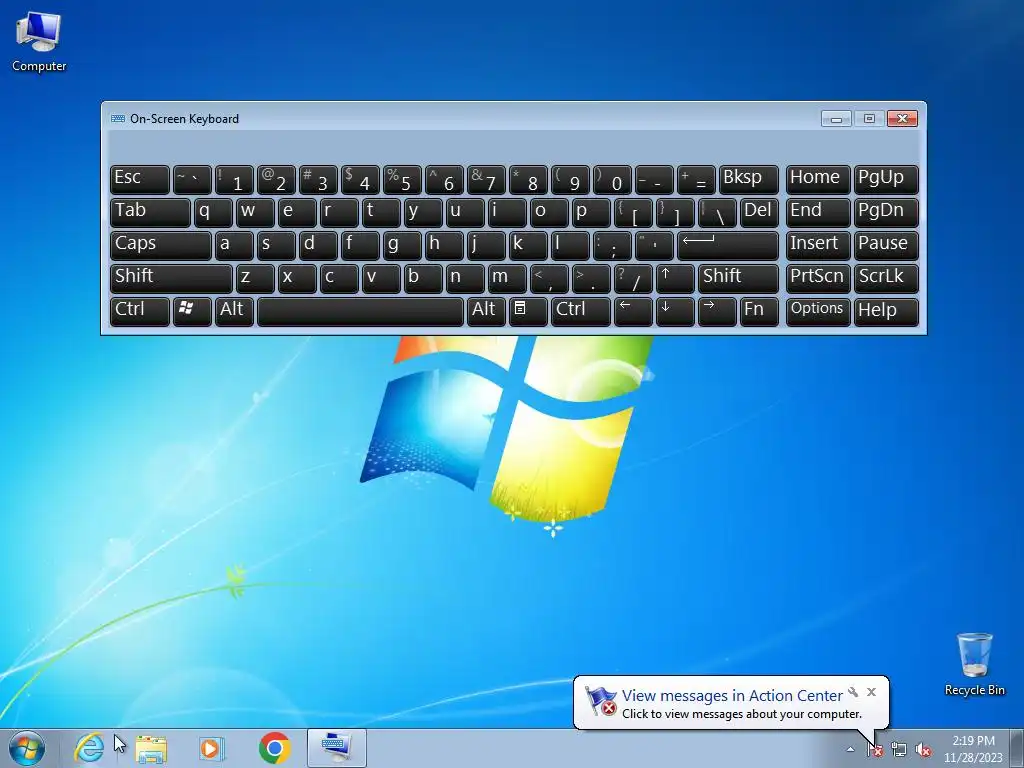Toggle the right Ctrl key
This screenshot has height=768, width=1024.
581,311
